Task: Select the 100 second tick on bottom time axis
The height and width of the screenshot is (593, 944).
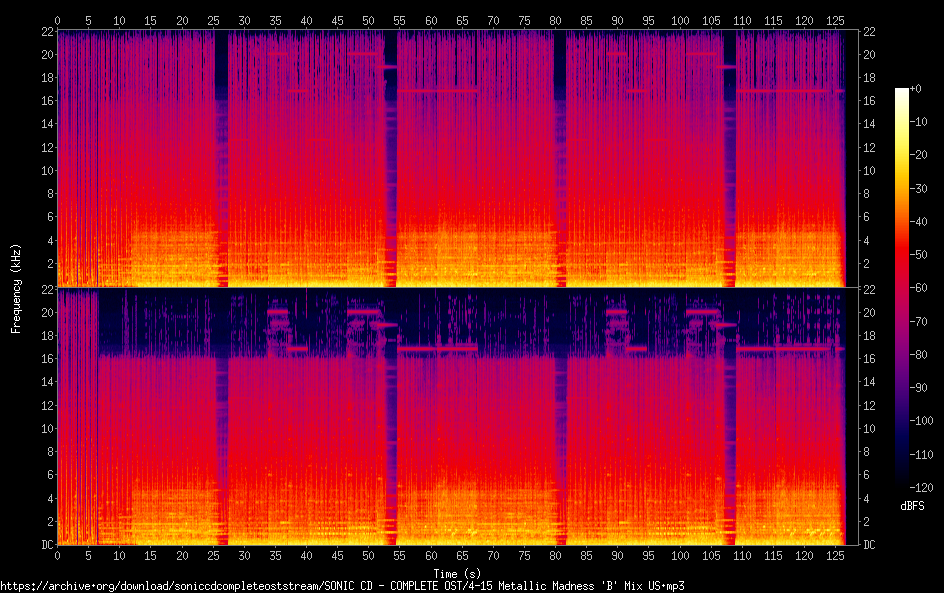Action: 680,555
